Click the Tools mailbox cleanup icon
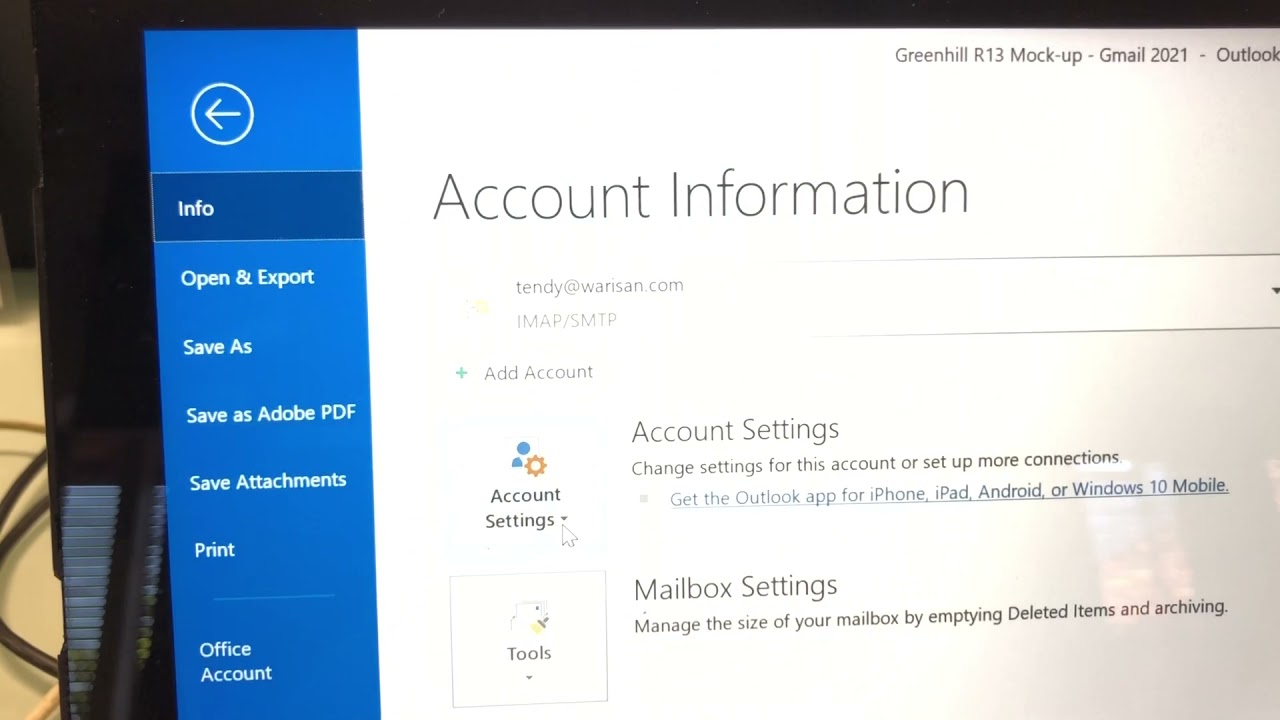The height and width of the screenshot is (720, 1280). pyautogui.click(x=529, y=618)
